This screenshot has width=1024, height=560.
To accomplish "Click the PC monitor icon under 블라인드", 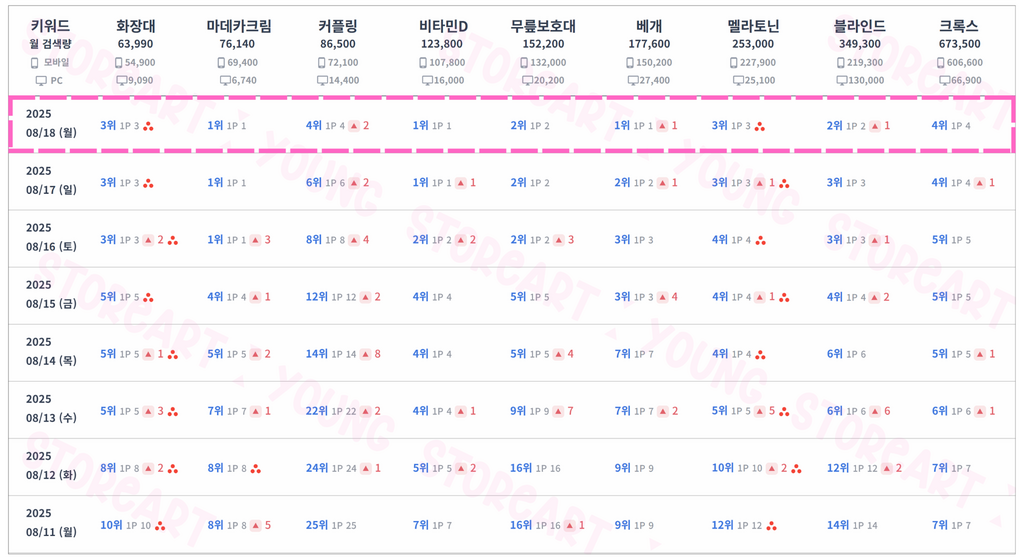I will [x=842, y=80].
